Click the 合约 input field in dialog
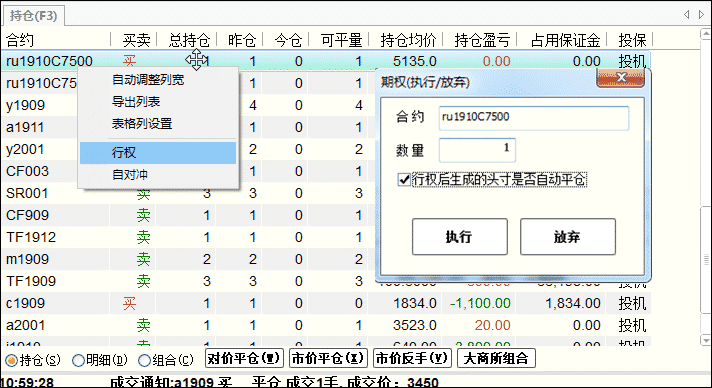Image resolution: width=712 pixels, height=388 pixels. pos(534,118)
